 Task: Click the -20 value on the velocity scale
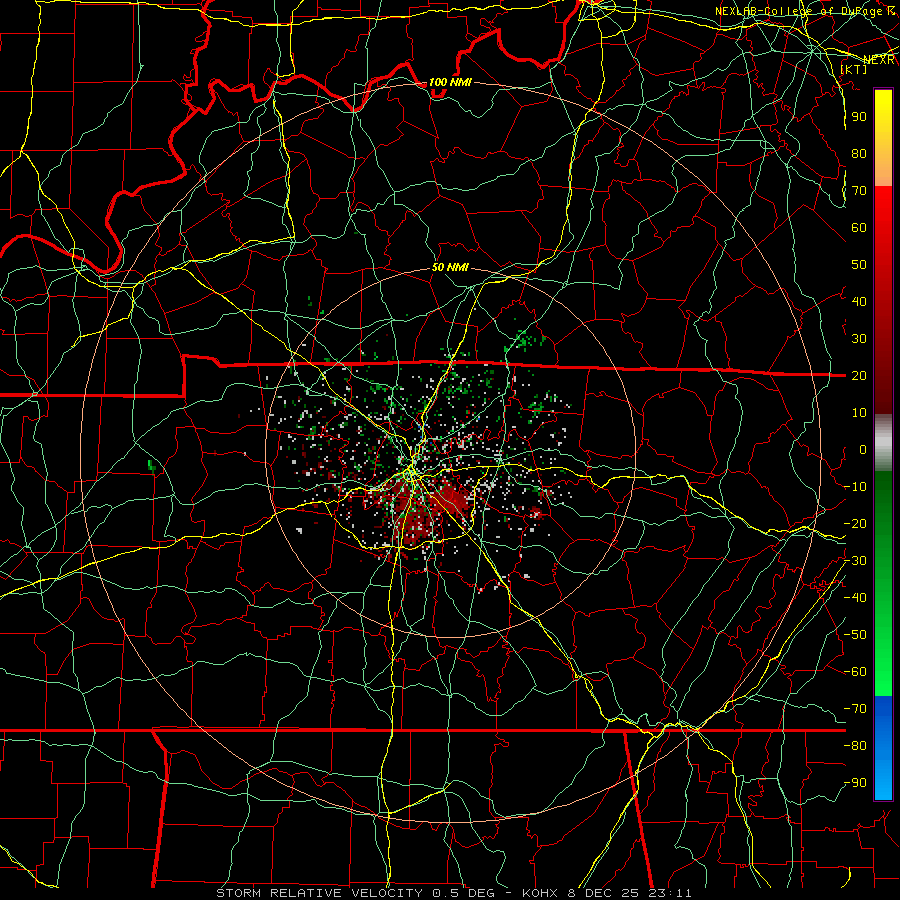pos(855,524)
